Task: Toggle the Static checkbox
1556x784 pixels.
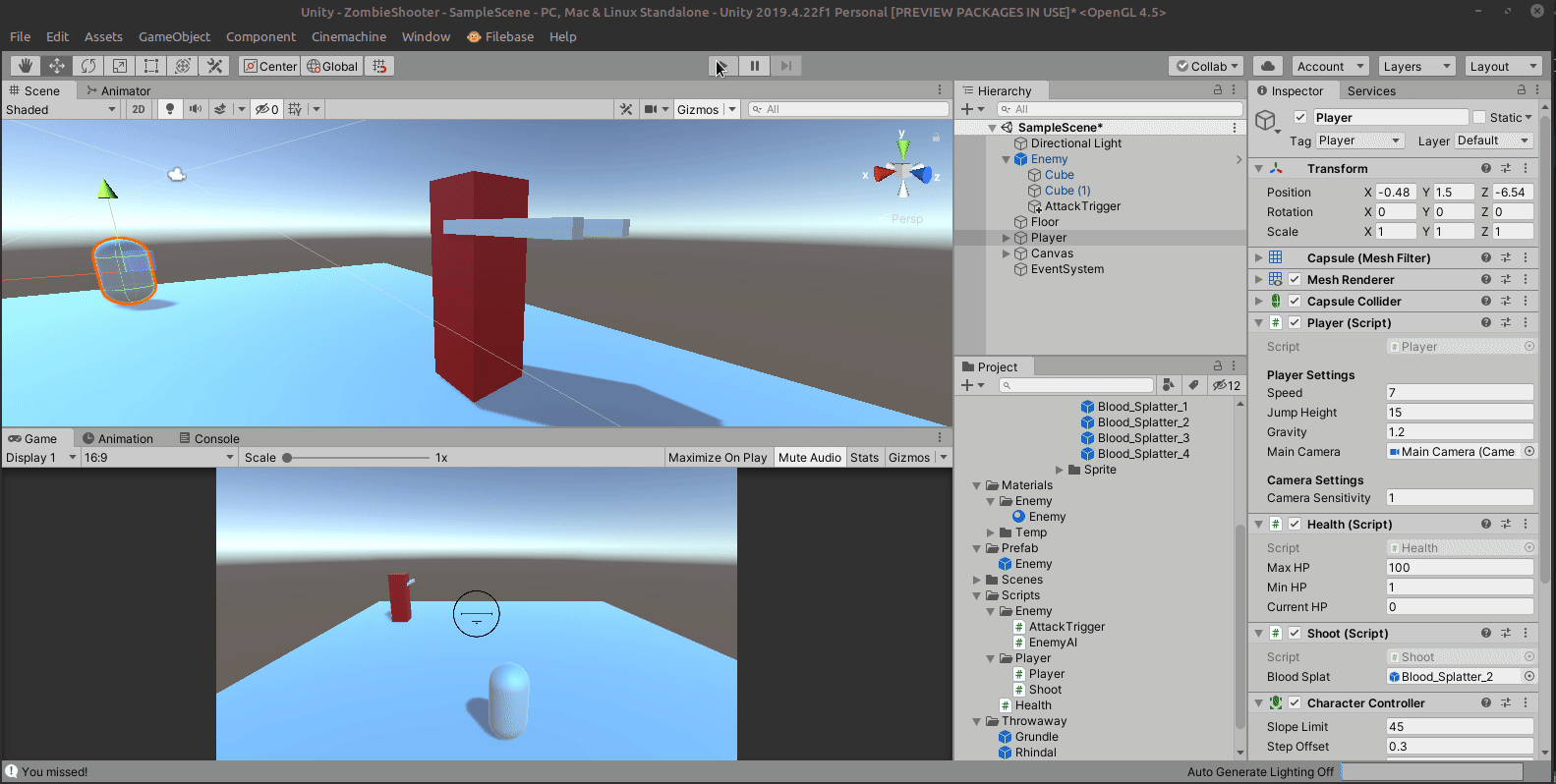Action: (x=1479, y=117)
